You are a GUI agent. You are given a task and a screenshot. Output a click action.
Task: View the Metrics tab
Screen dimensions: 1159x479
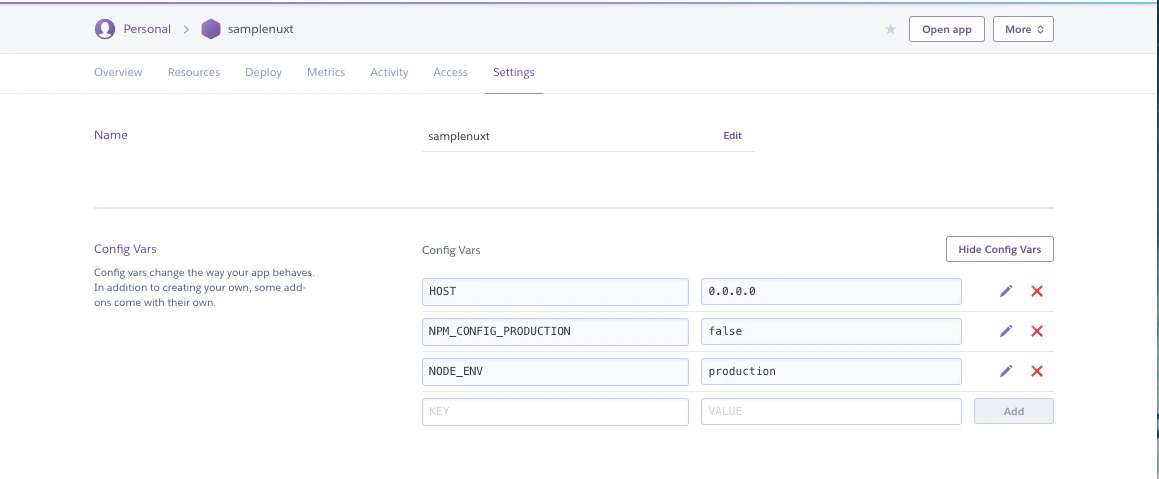[x=326, y=72]
